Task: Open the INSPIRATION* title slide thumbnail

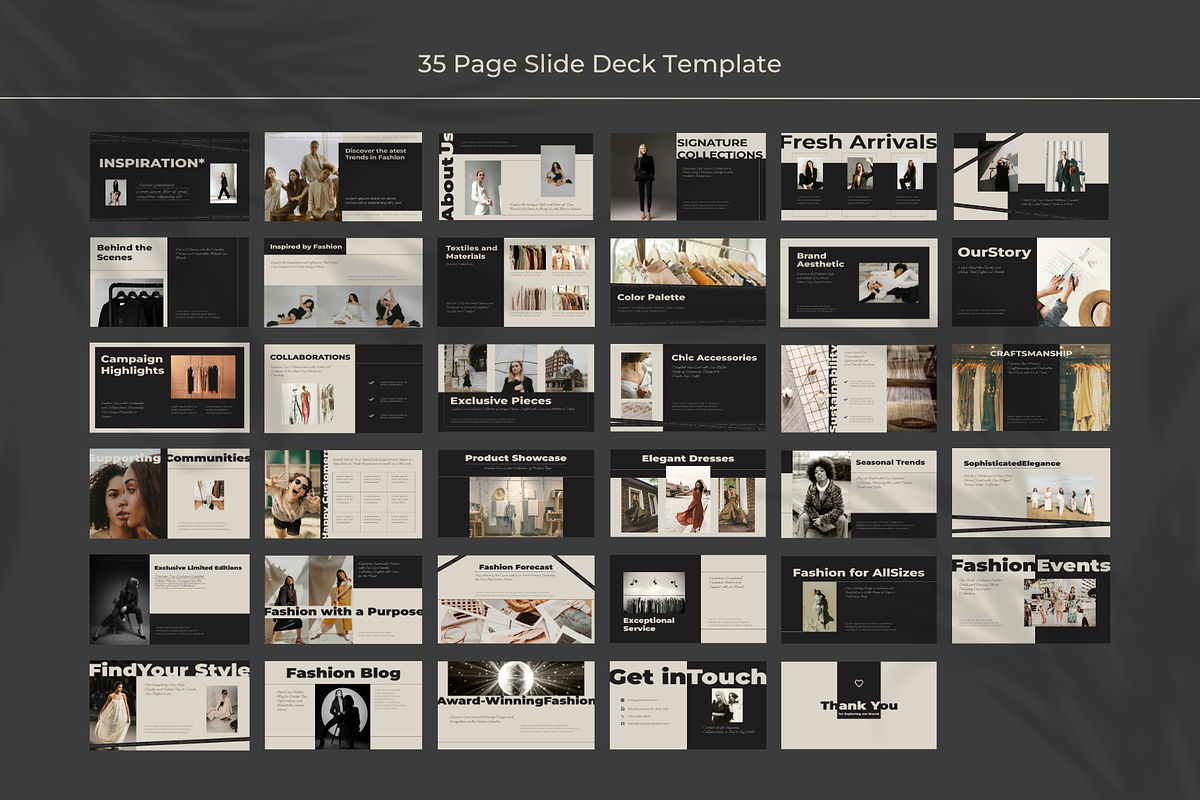Action: click(x=169, y=177)
